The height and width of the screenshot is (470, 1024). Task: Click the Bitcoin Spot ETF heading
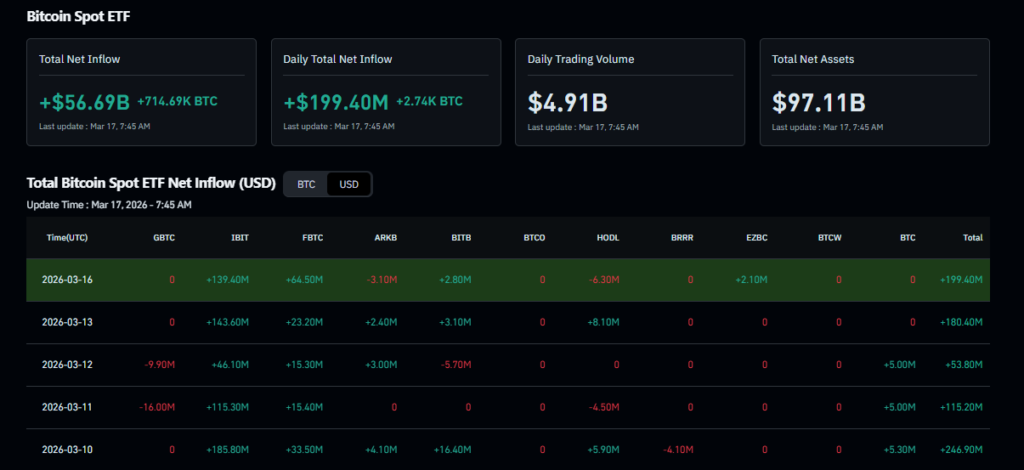(x=78, y=17)
